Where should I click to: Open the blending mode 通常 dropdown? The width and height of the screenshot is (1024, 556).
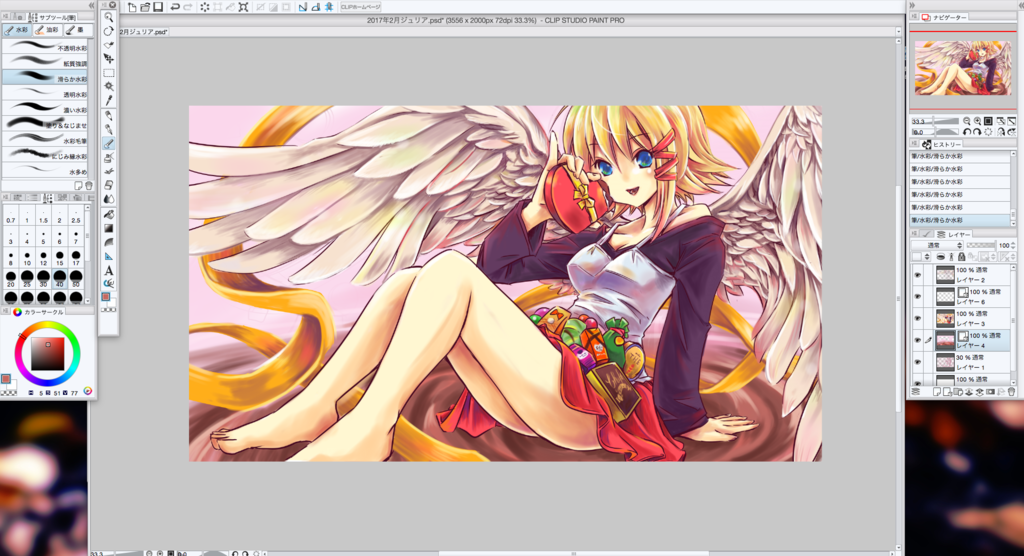[938, 245]
